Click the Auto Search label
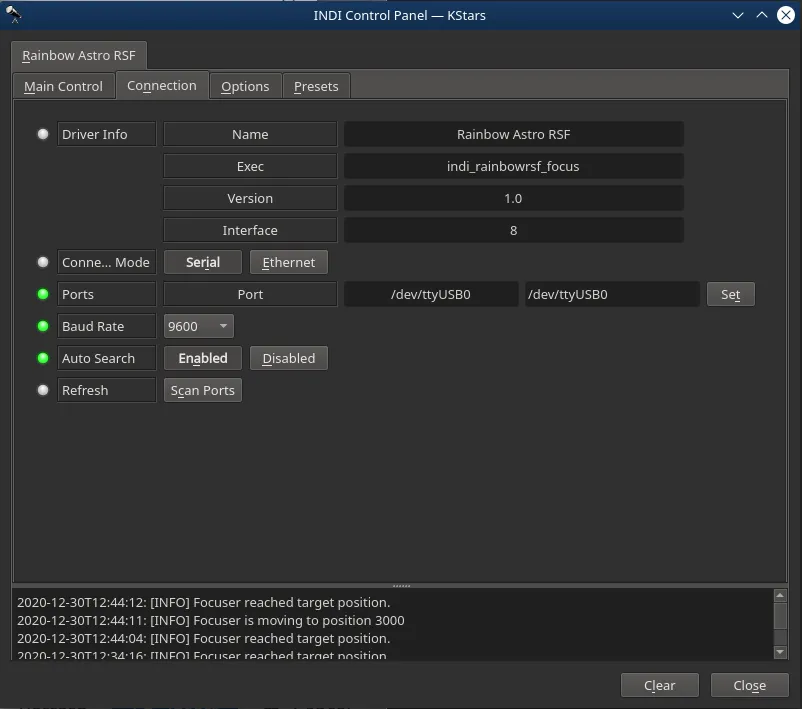This screenshot has height=709, width=802. 106,358
